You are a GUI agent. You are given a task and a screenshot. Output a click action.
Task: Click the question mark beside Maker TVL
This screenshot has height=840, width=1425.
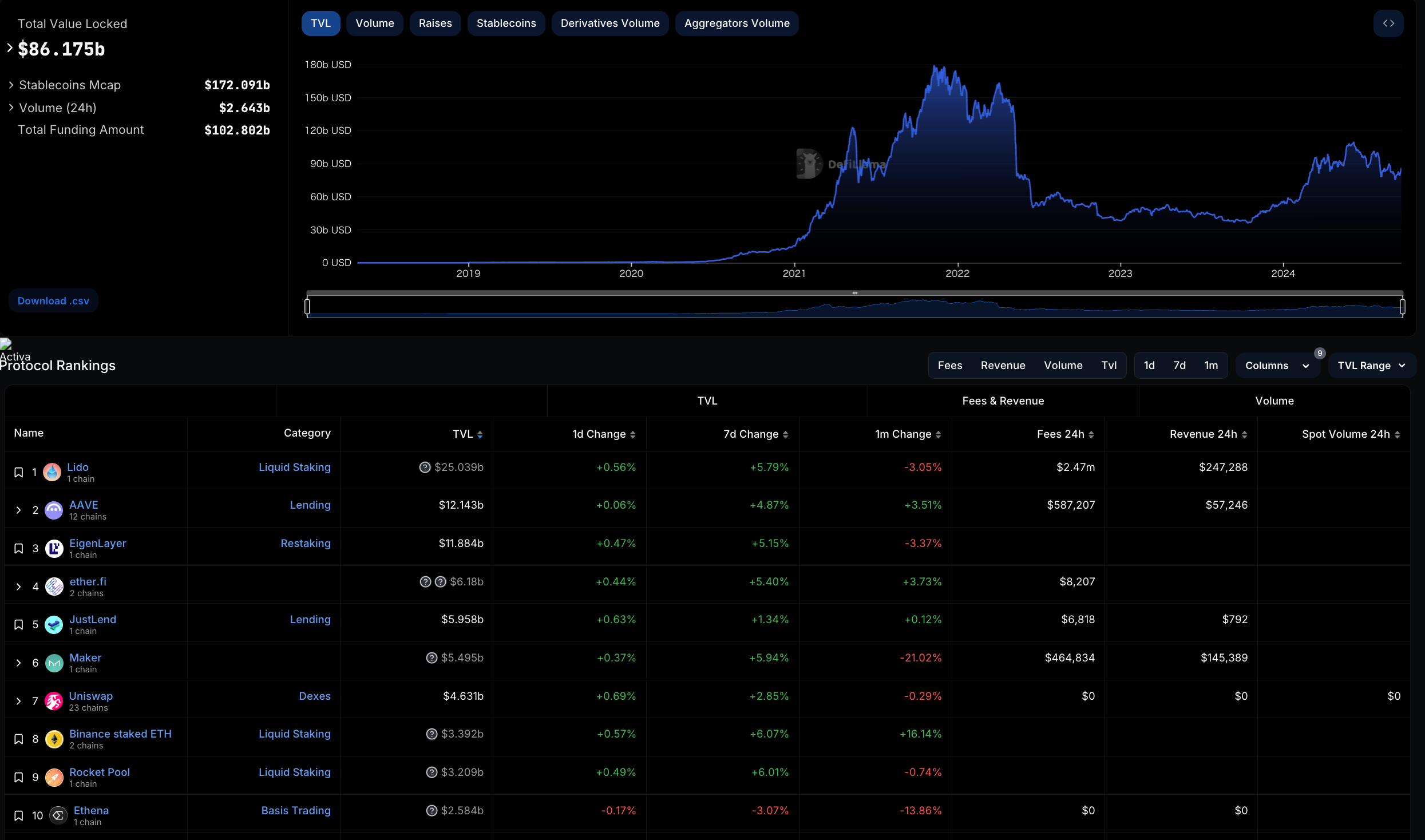pos(432,658)
